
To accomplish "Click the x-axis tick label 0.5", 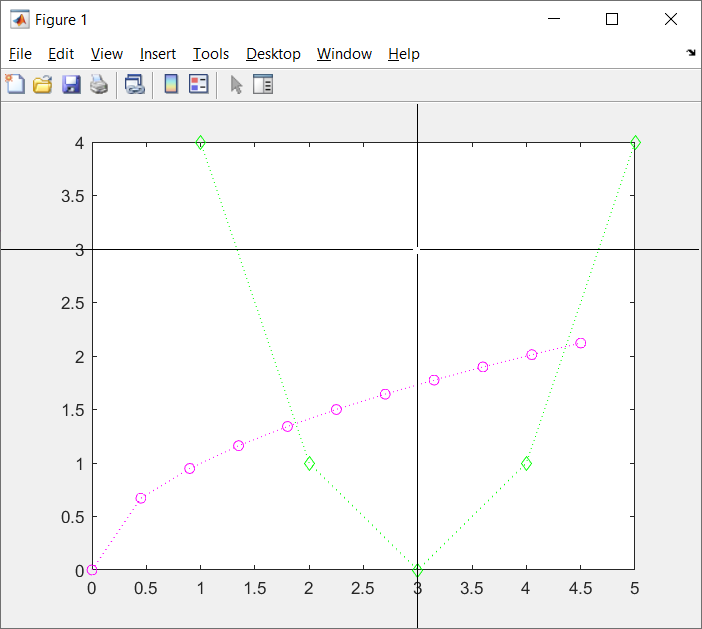I will point(146,588).
